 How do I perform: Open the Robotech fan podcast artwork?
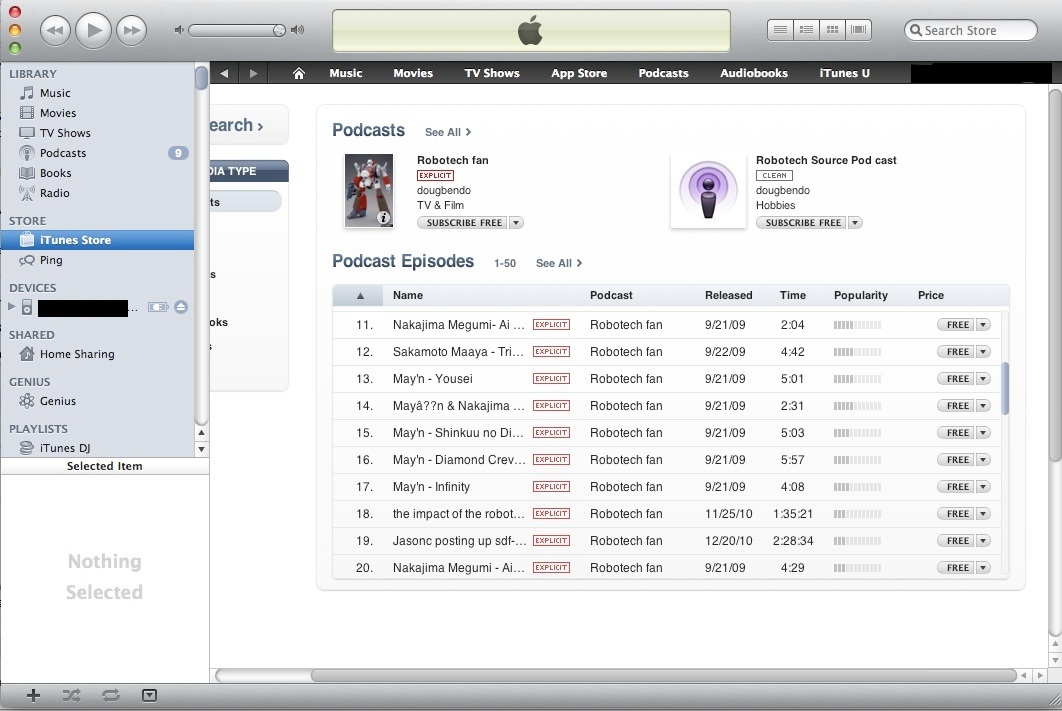point(369,190)
